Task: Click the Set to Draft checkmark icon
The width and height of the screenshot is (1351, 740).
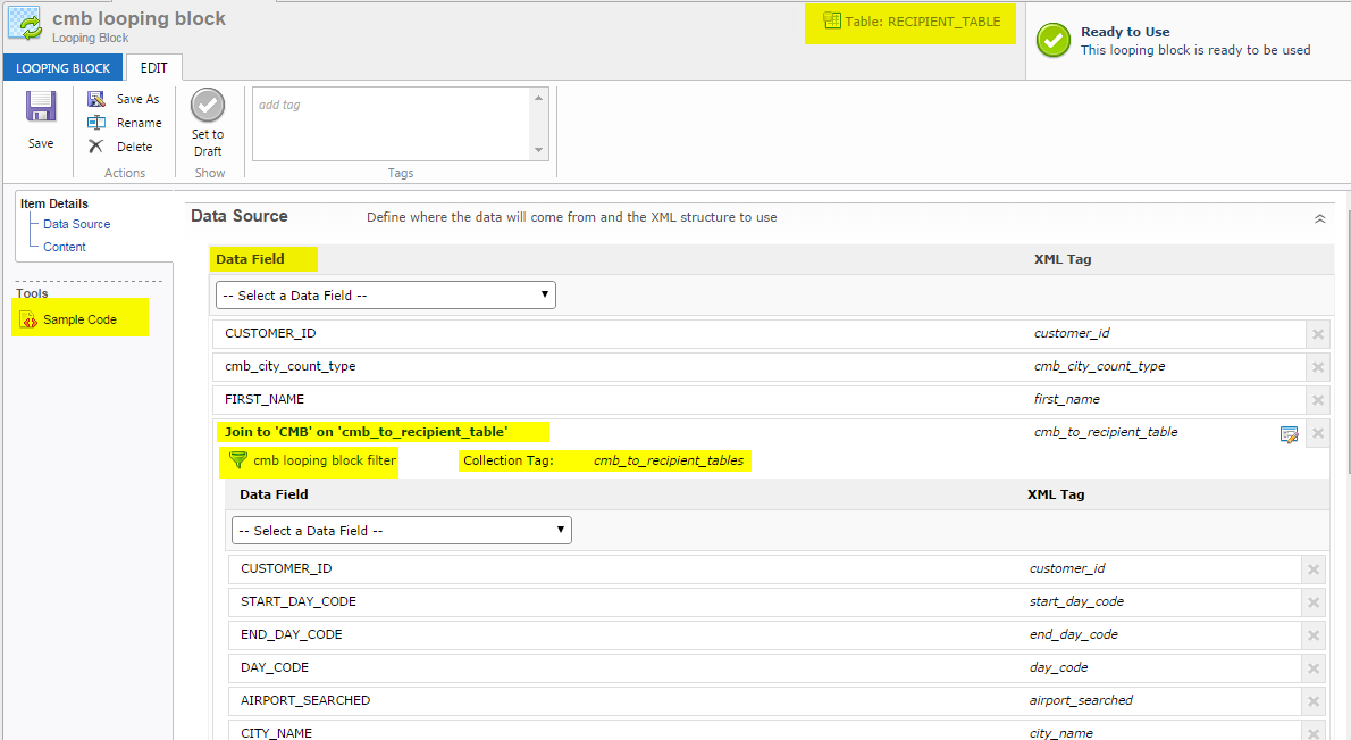Action: [208, 106]
